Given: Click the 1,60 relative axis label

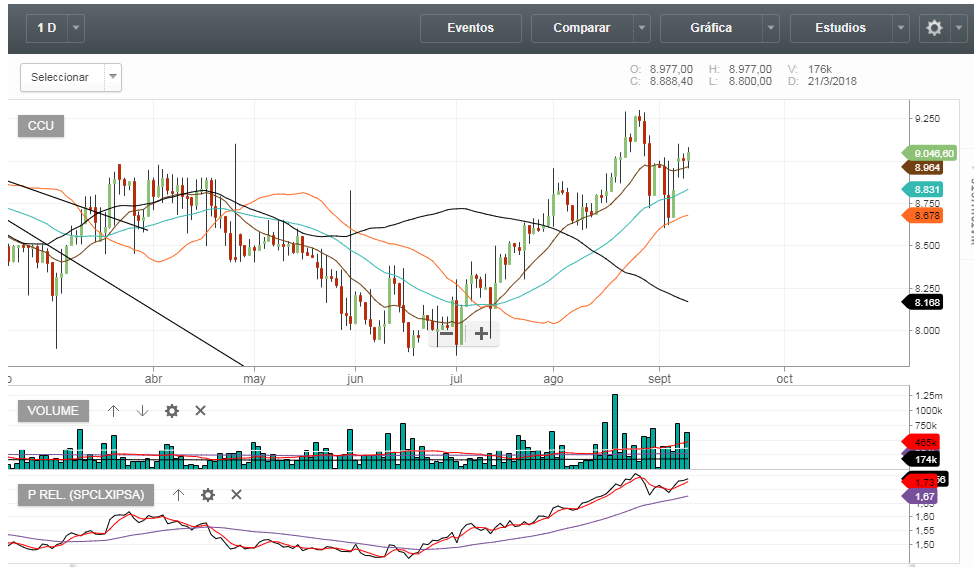Looking at the screenshot, I should [x=925, y=517].
